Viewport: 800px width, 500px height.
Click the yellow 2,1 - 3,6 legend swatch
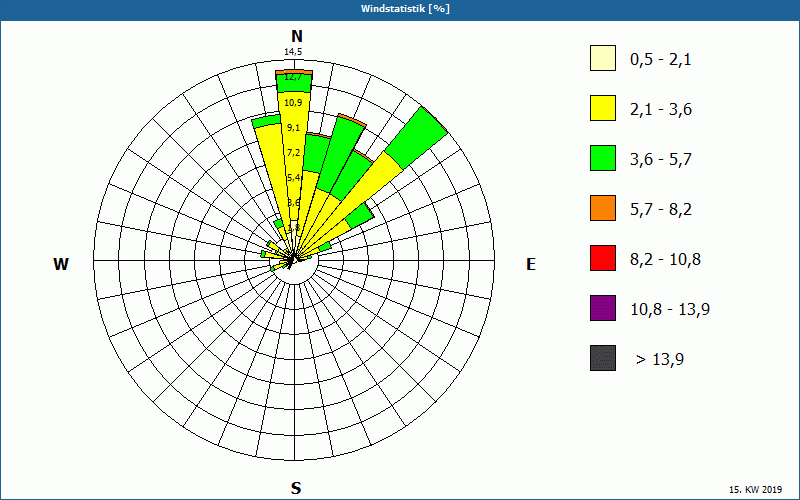603,108
